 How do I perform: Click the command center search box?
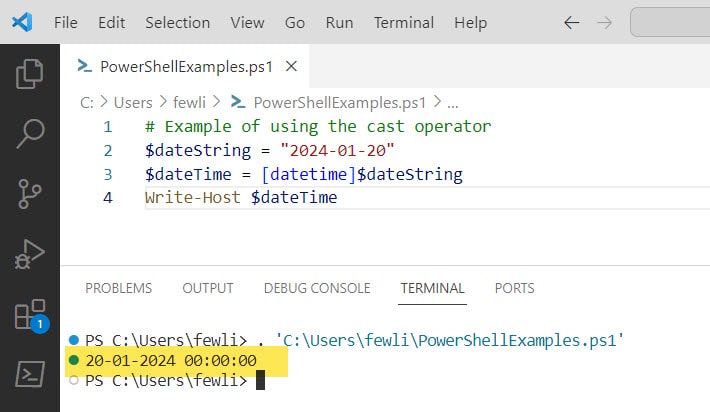[x=670, y=22]
